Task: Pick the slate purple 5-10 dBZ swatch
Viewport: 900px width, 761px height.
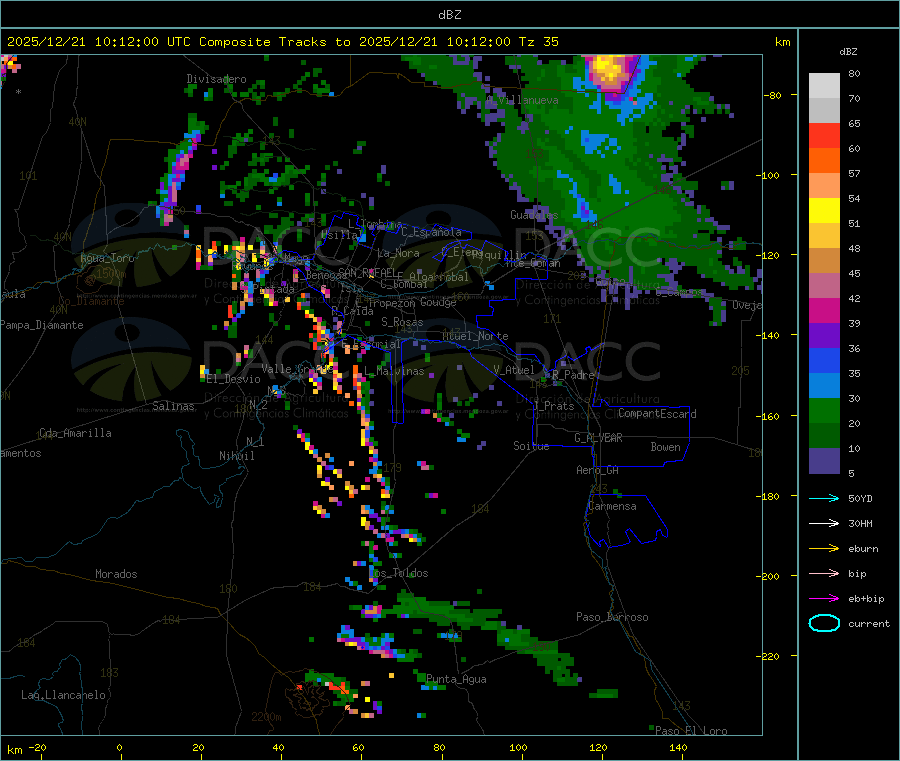Action: (824, 461)
